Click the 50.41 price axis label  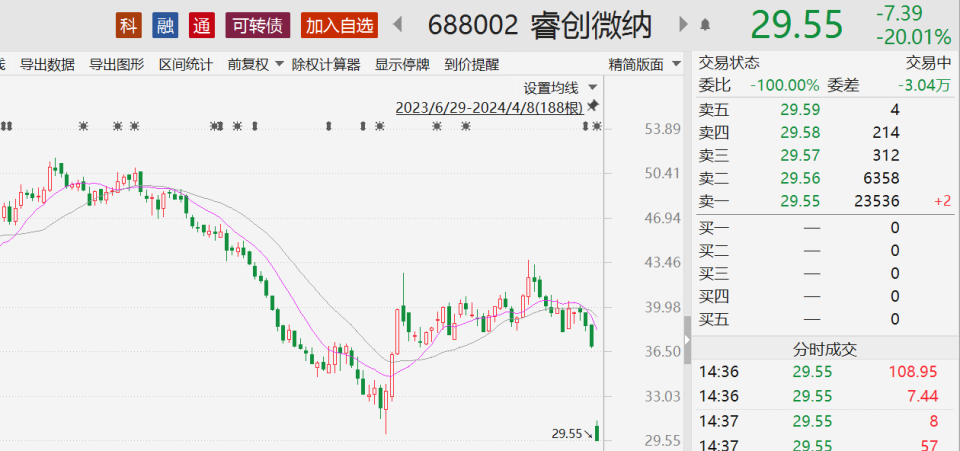click(662, 174)
